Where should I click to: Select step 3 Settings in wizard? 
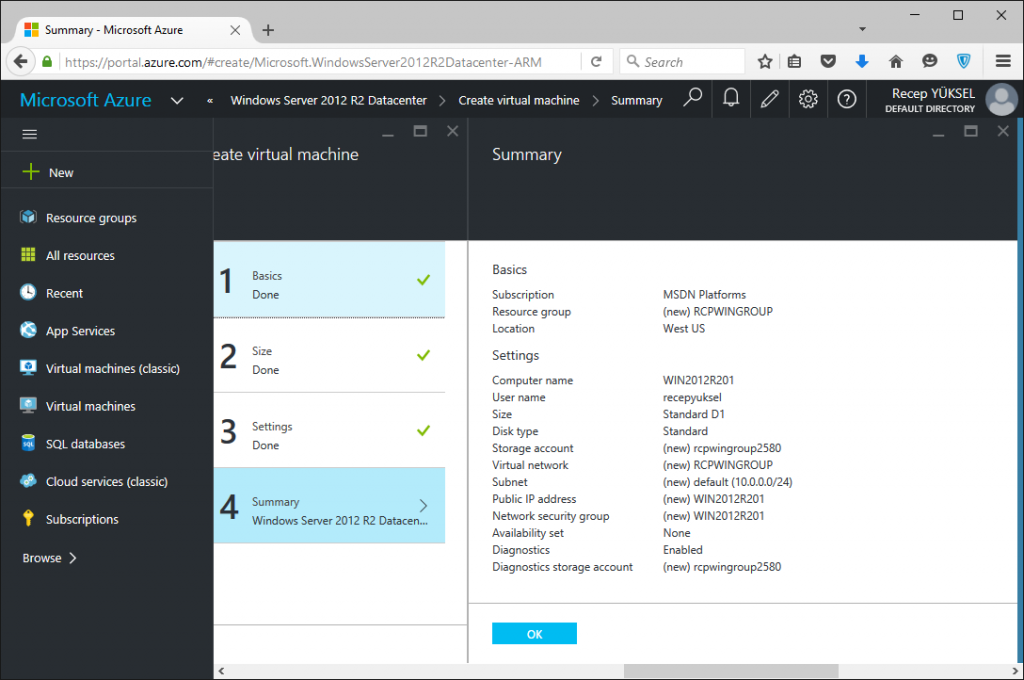pos(329,430)
